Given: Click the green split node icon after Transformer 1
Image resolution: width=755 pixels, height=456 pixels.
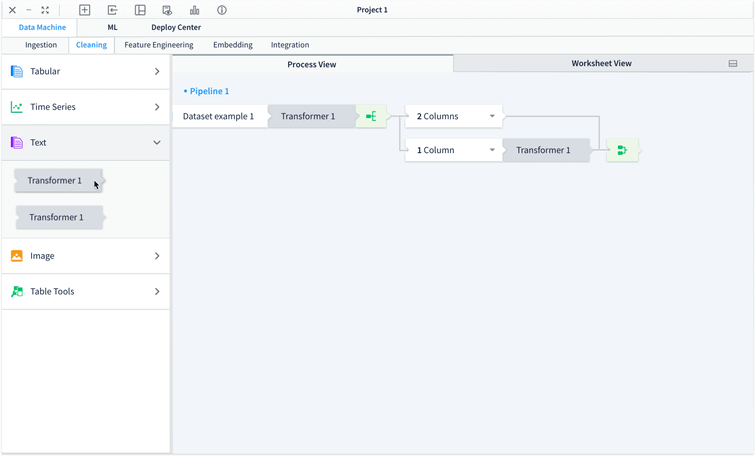Looking at the screenshot, I should (x=371, y=116).
